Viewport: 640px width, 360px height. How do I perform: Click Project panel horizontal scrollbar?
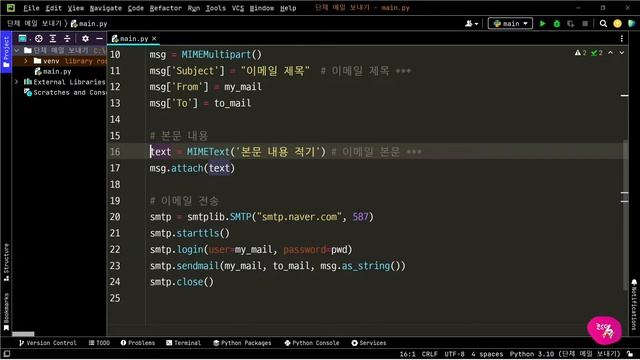(x=23, y=334)
